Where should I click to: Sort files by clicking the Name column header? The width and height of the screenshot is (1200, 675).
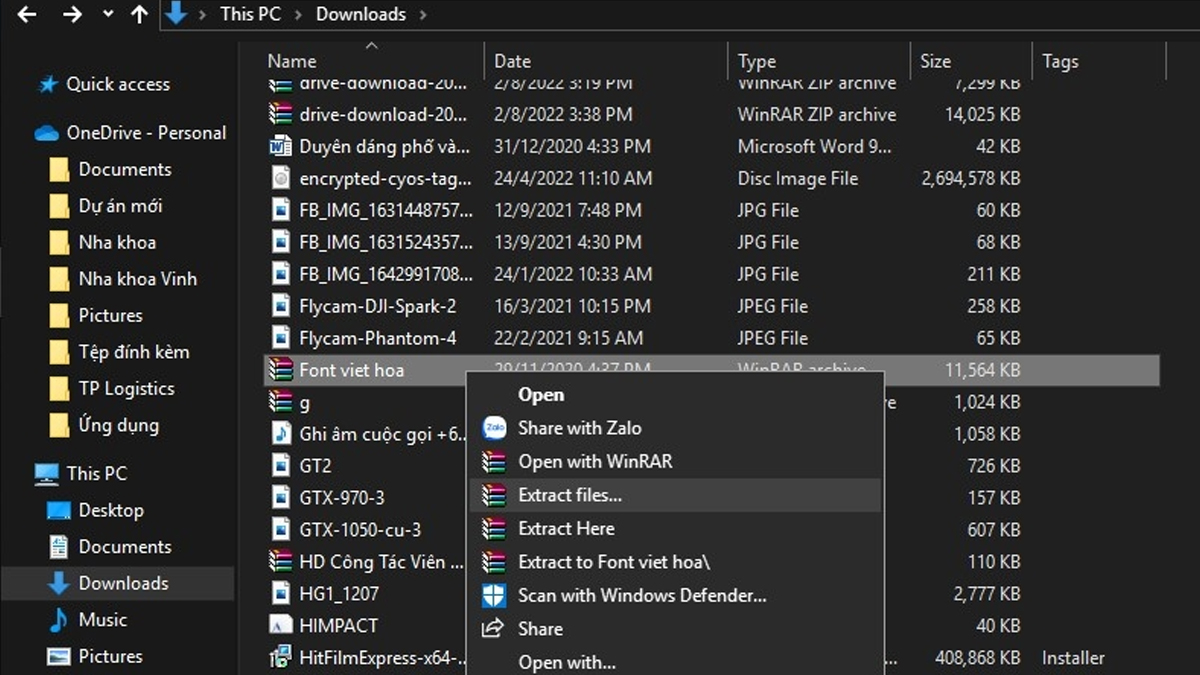pos(291,60)
